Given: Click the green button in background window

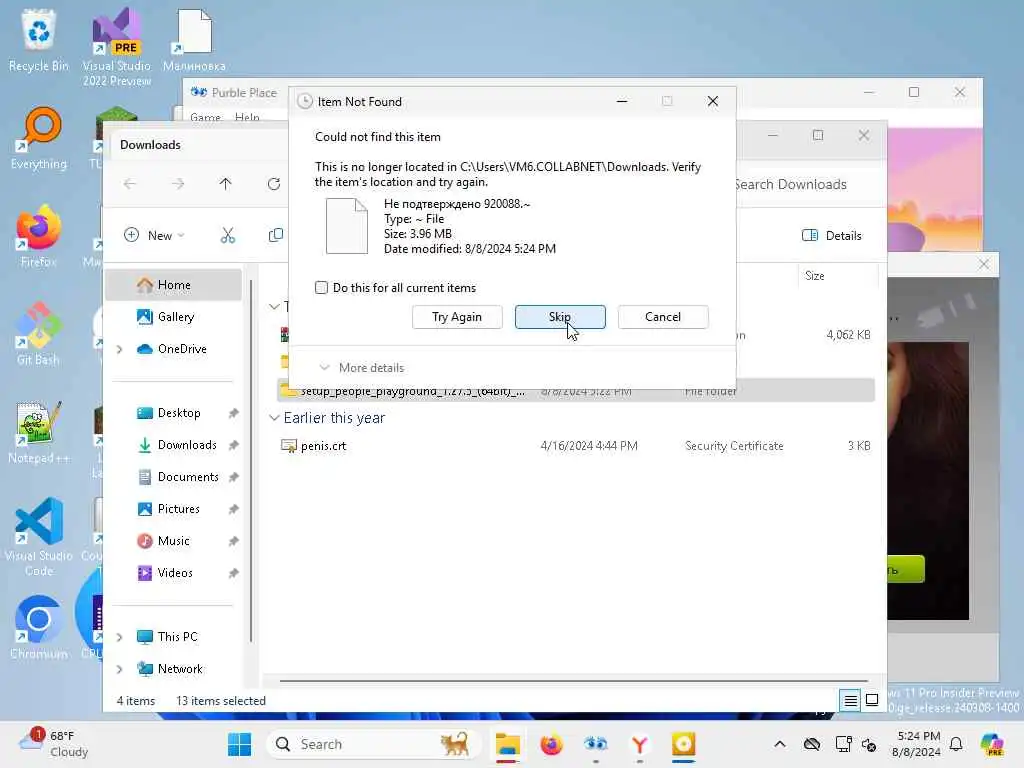Looking at the screenshot, I should (905, 569).
